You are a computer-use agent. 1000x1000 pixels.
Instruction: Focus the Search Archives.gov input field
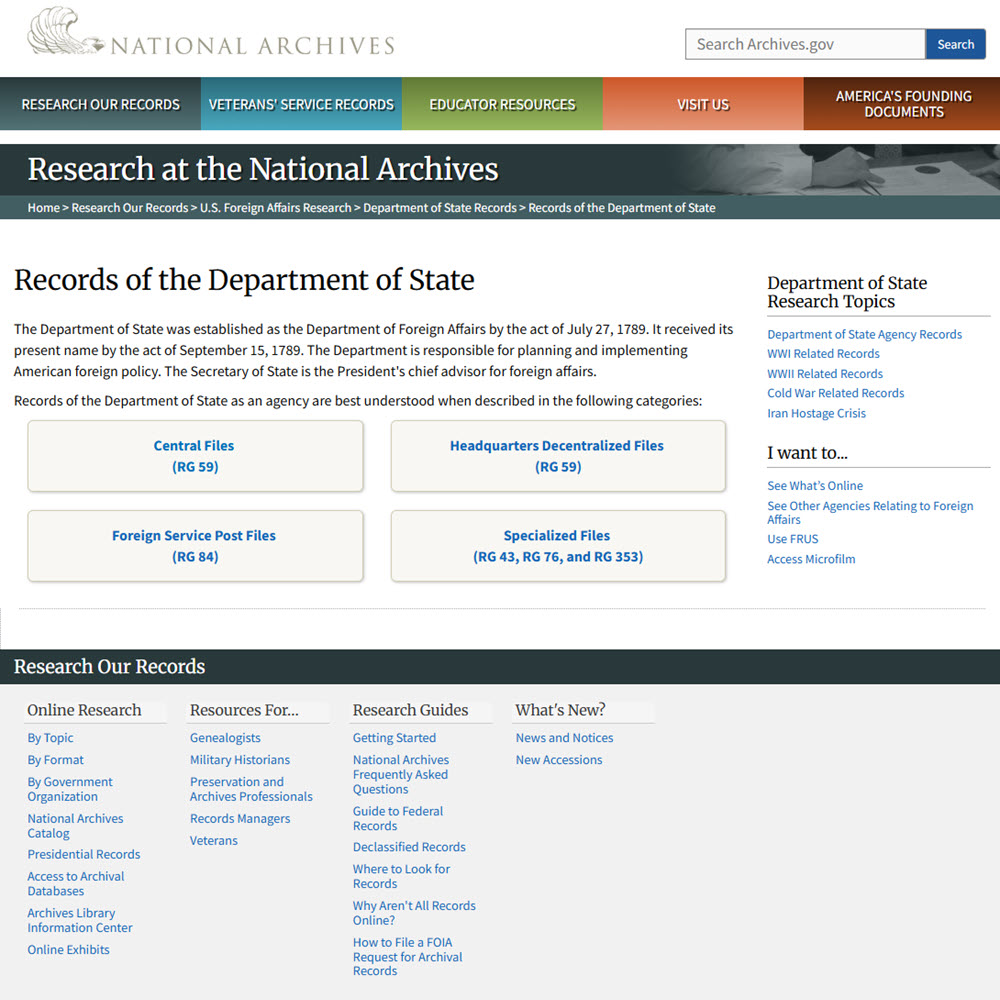click(805, 44)
